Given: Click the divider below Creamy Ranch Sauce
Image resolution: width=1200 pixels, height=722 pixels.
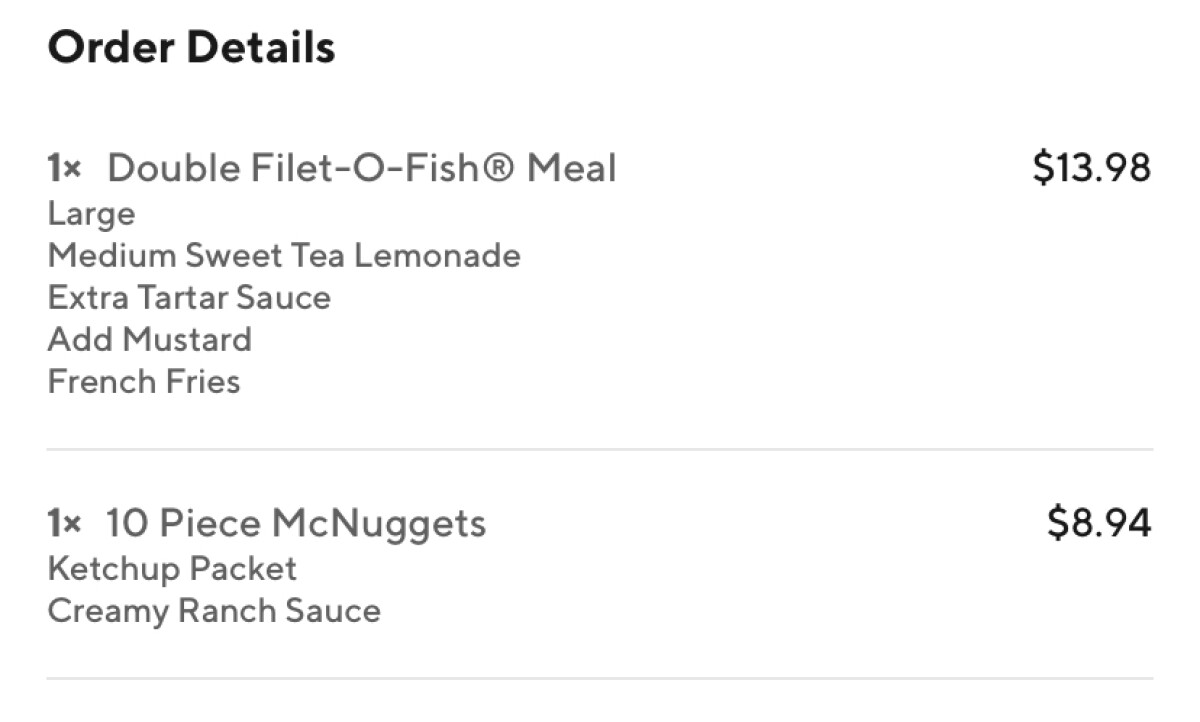Looking at the screenshot, I should point(600,679).
